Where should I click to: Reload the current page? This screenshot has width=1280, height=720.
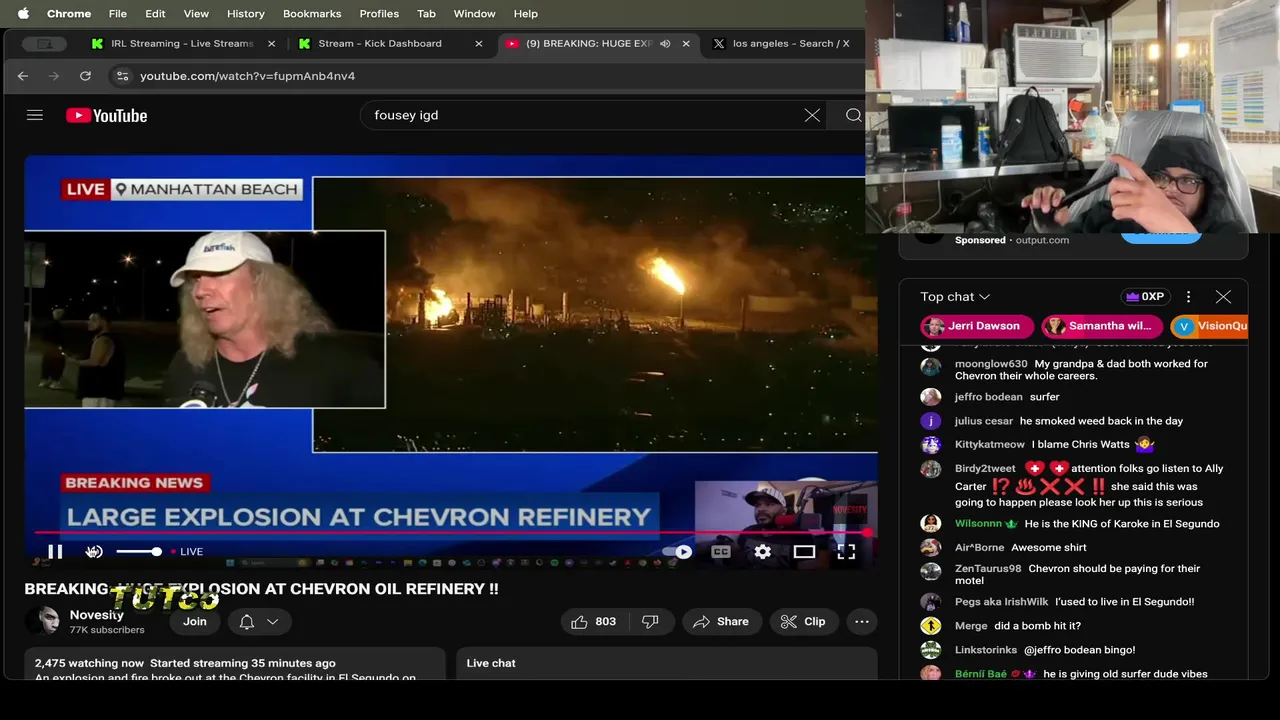[85, 76]
